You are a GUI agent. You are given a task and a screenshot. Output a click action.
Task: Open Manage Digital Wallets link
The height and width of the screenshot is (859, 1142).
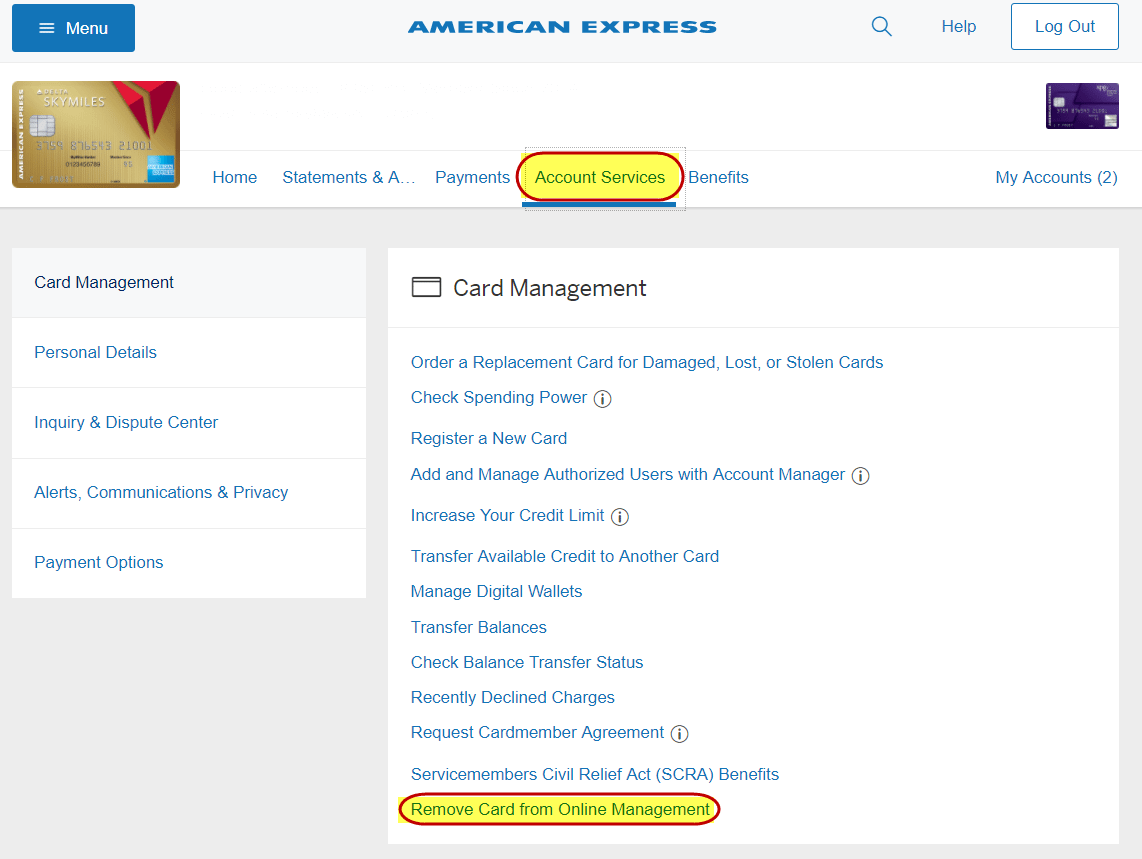[x=497, y=591]
